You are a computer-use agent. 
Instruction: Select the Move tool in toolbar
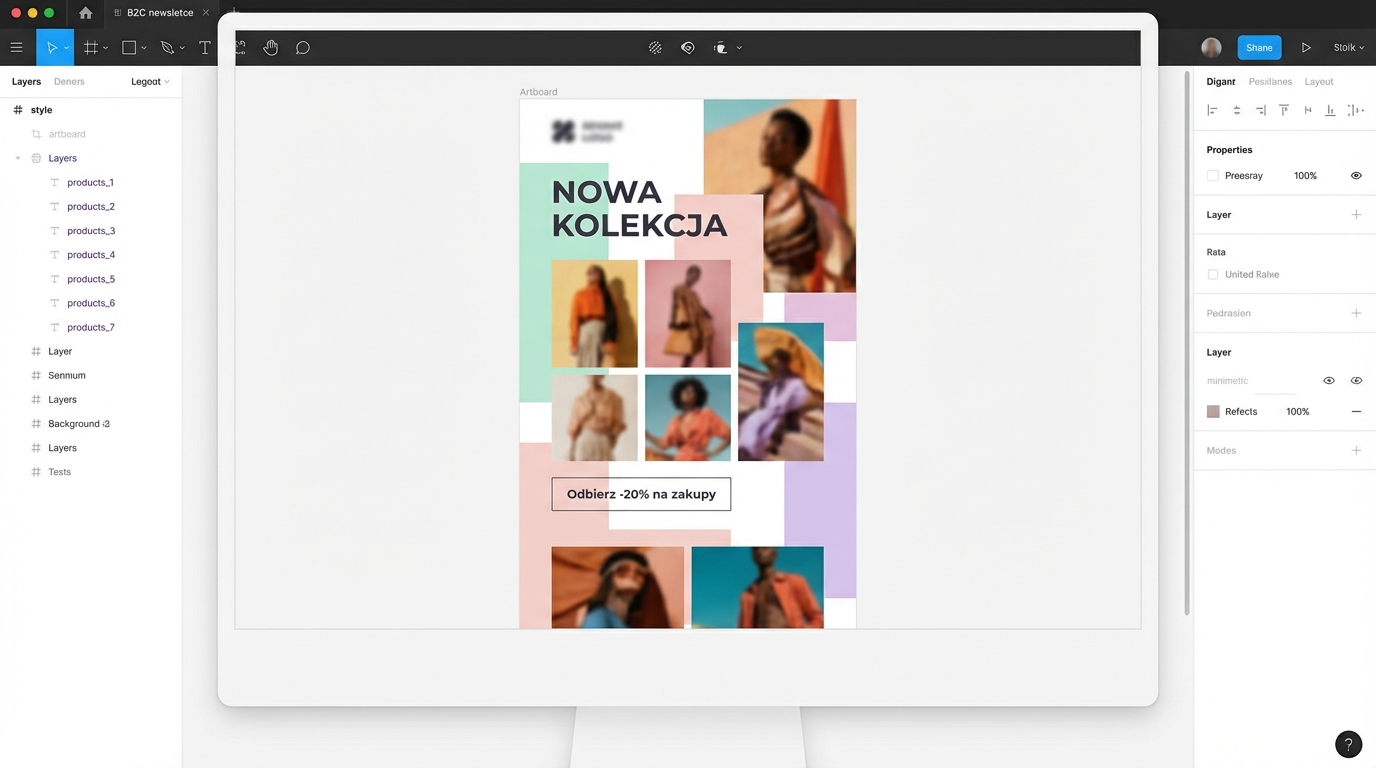pyautogui.click(x=51, y=47)
